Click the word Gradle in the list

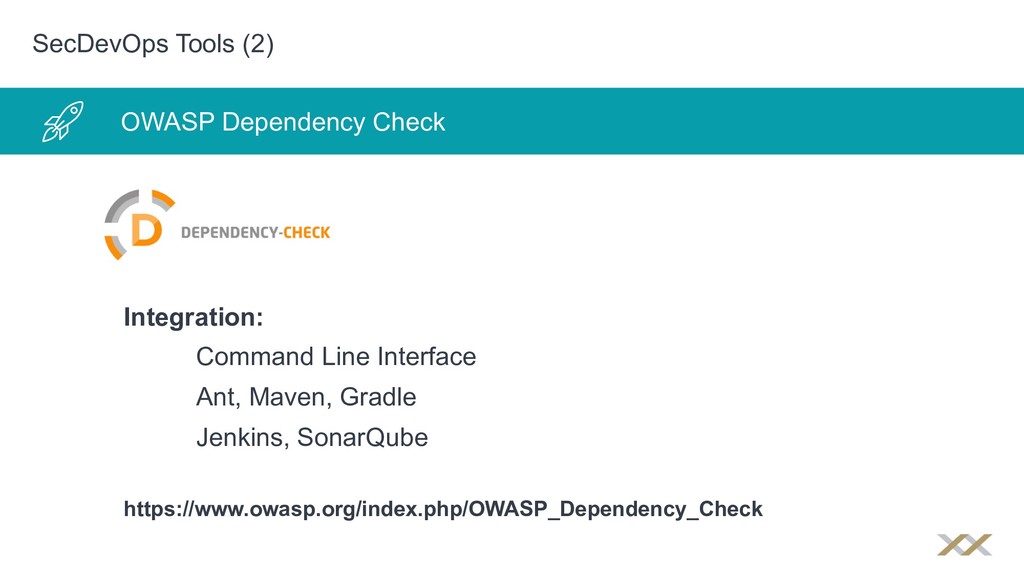378,397
